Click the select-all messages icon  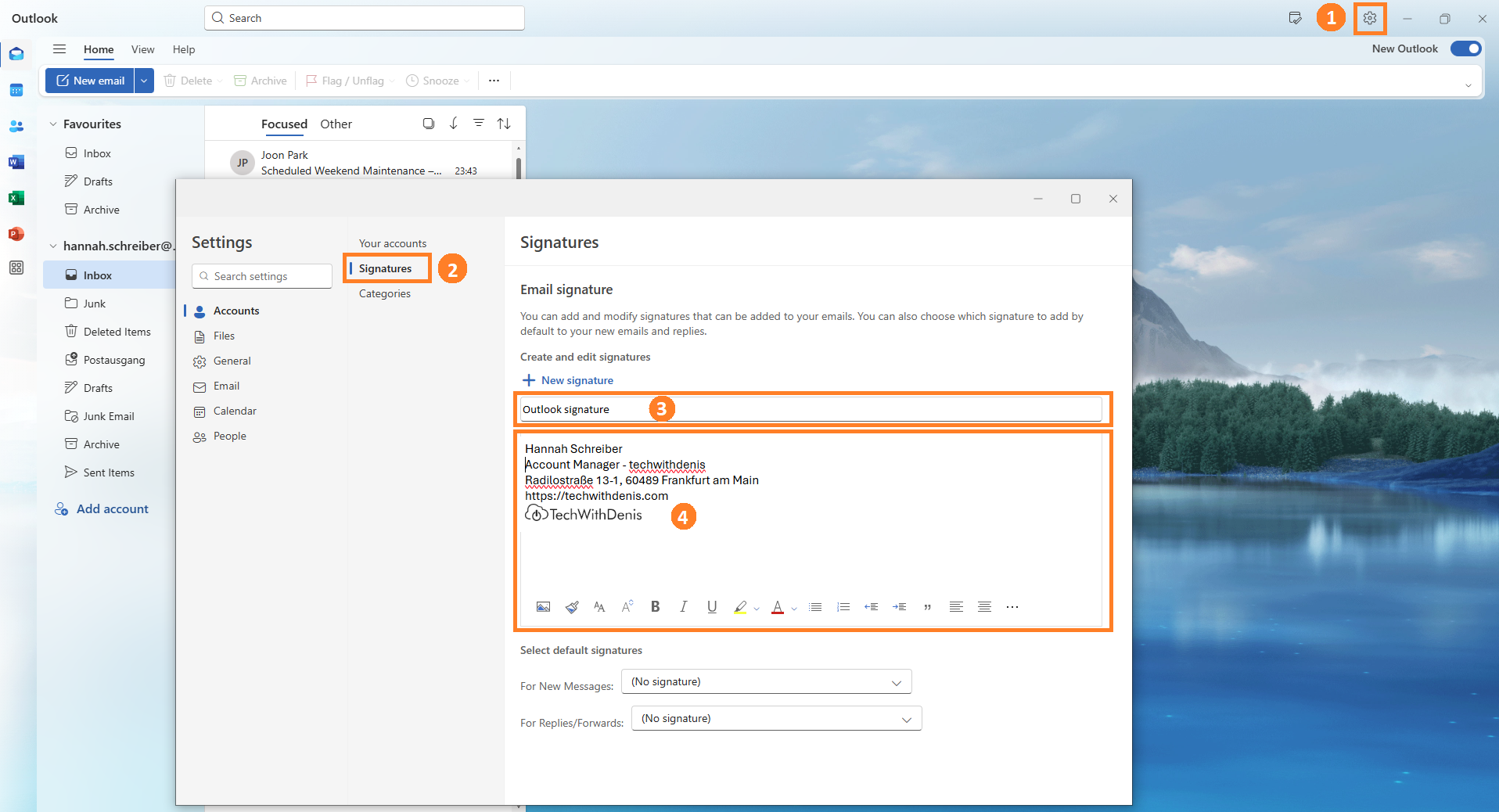point(429,124)
